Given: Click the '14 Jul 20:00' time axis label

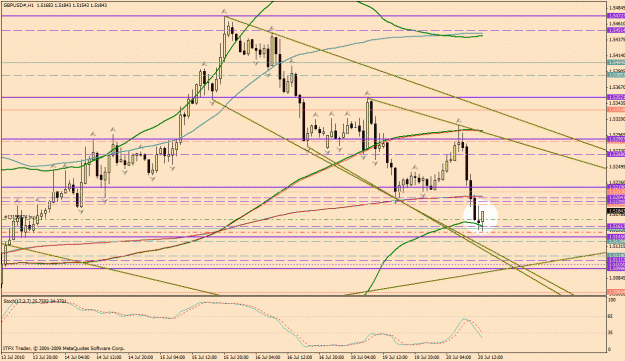Looking at the screenshot, I should point(140,357).
